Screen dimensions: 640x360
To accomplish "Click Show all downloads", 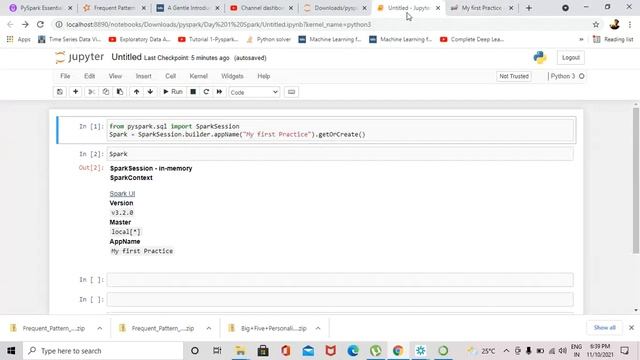I will tap(604, 328).
